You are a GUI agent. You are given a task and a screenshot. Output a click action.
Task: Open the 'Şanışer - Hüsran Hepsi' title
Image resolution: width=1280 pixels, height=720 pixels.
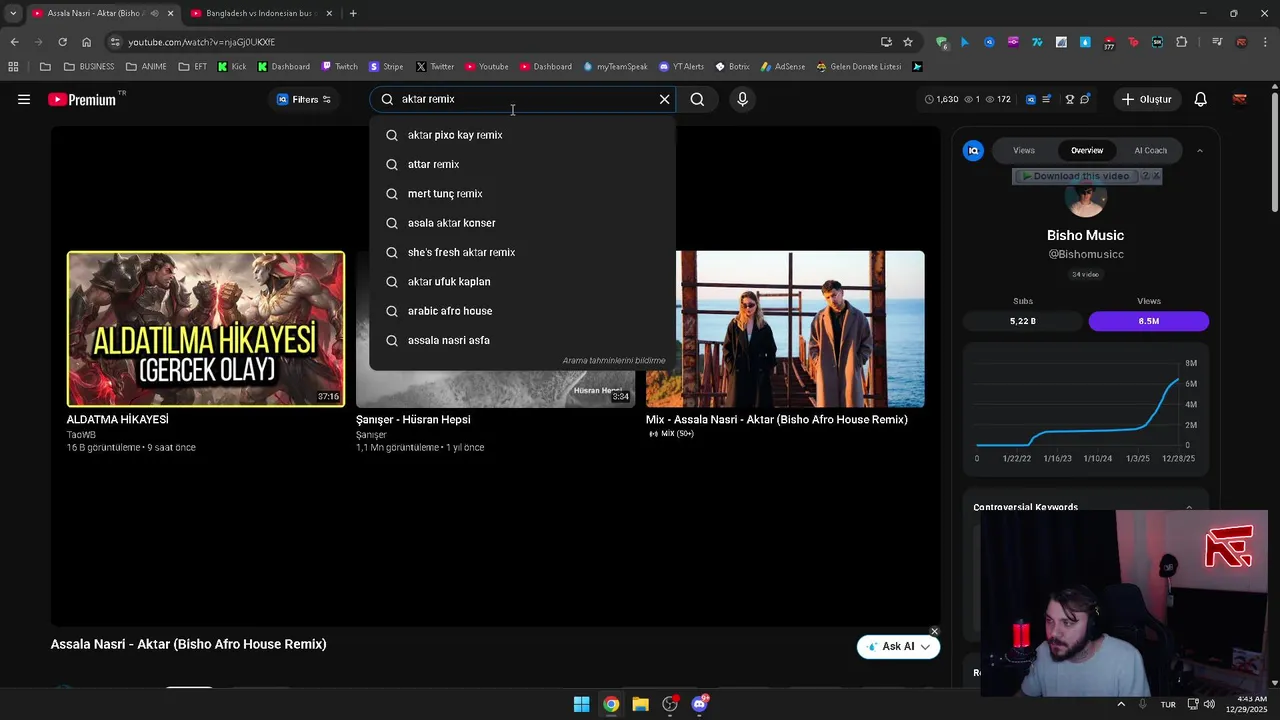coord(413,420)
